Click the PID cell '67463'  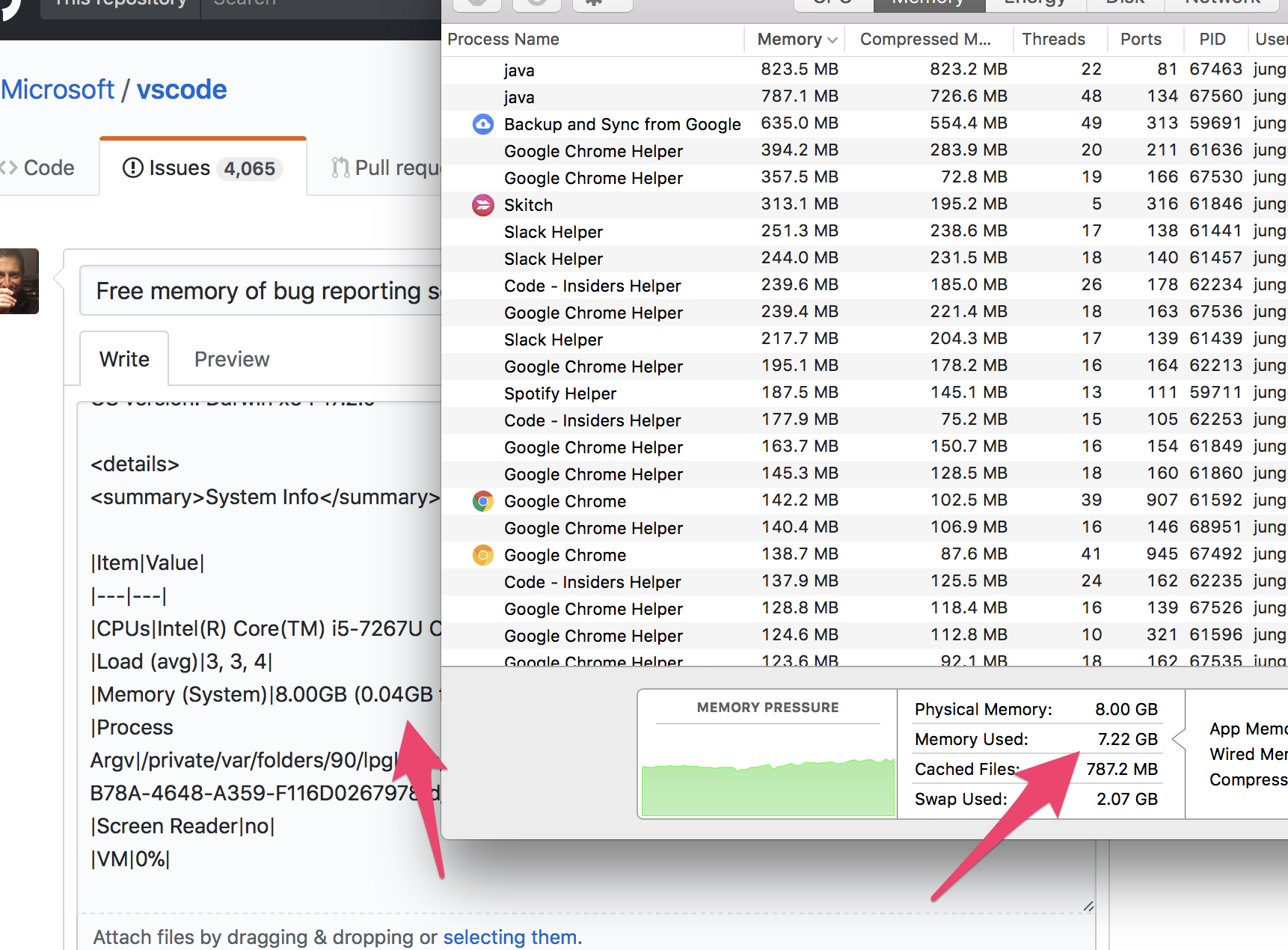(1216, 69)
